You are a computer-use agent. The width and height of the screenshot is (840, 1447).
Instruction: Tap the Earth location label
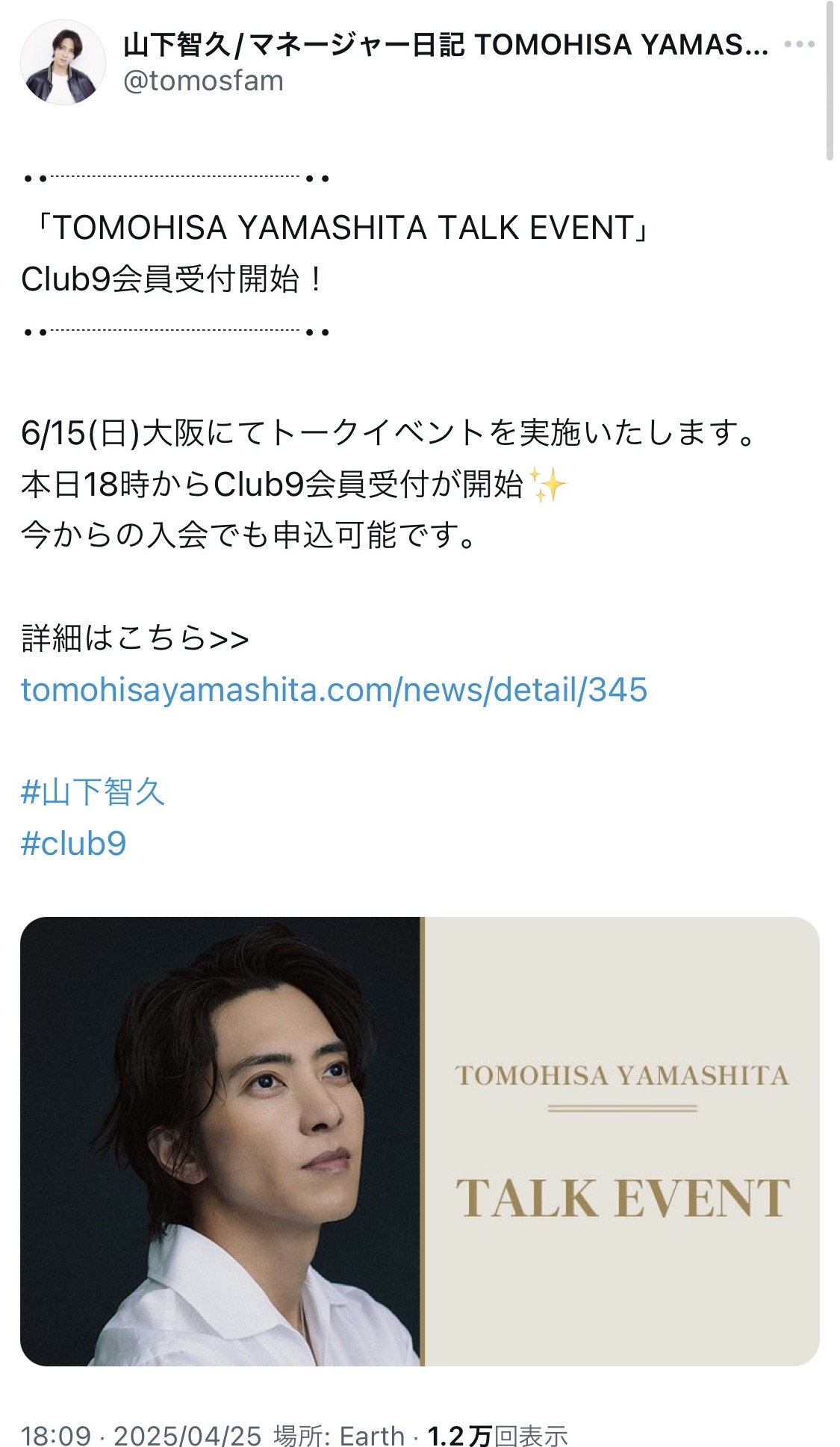372,1435
